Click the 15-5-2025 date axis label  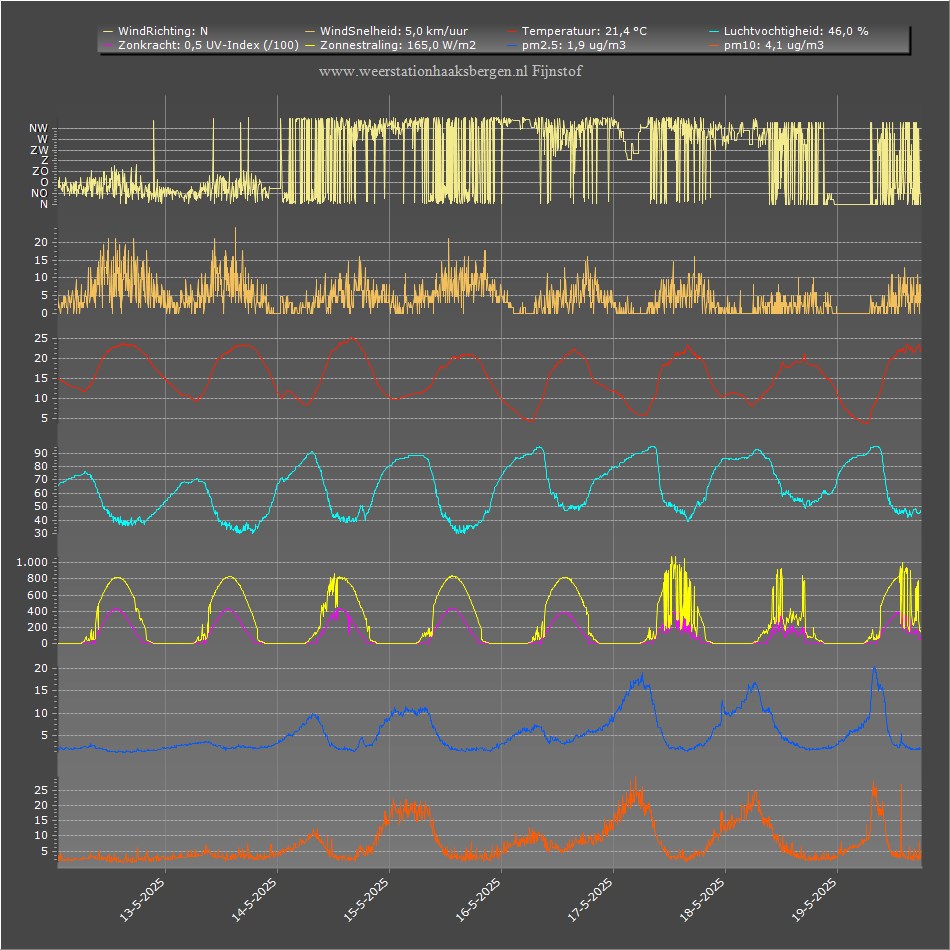pos(367,900)
